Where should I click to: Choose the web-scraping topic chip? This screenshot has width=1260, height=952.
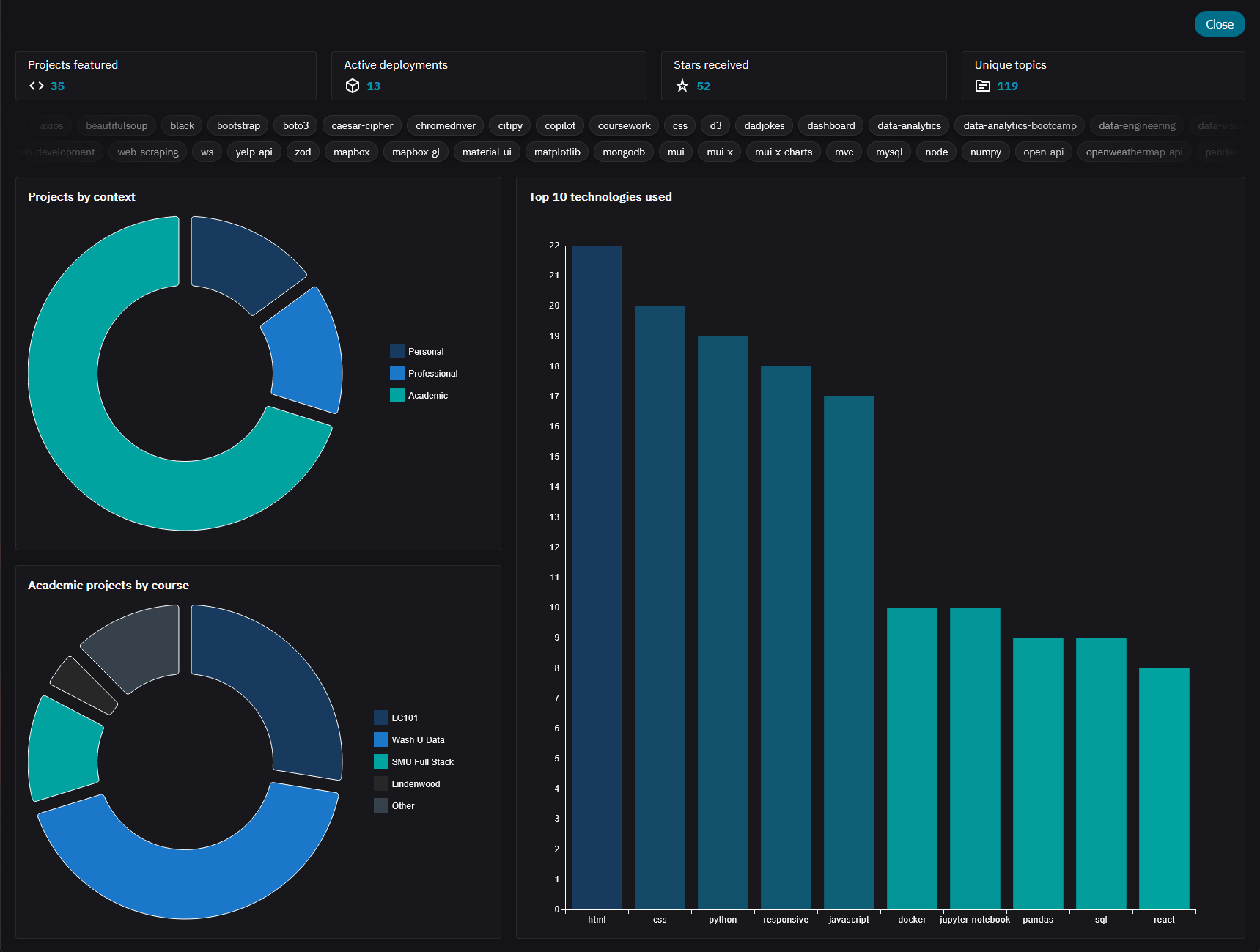[x=148, y=152]
